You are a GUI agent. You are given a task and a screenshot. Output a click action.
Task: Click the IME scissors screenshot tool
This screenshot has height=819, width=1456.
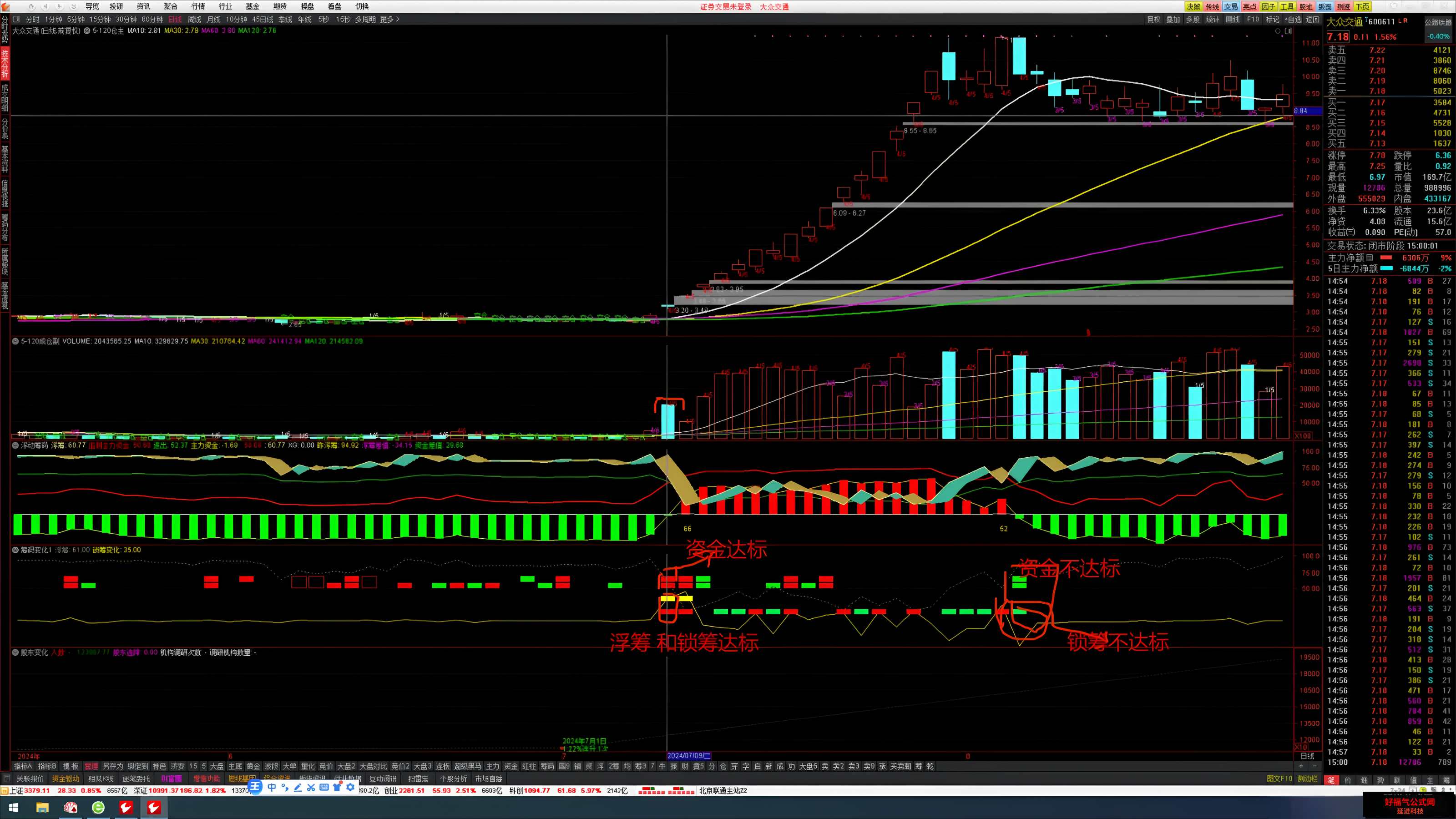(x=311, y=787)
